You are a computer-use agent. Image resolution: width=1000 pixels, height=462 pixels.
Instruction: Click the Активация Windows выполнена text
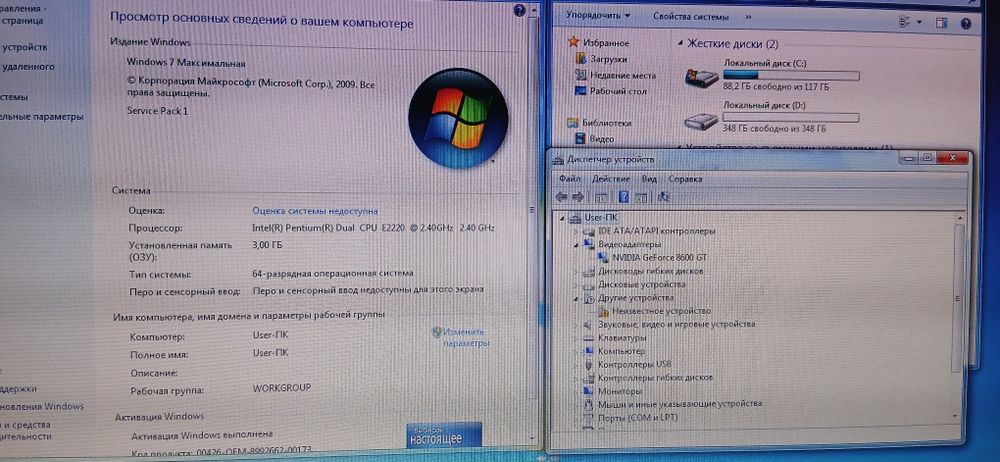[202, 435]
